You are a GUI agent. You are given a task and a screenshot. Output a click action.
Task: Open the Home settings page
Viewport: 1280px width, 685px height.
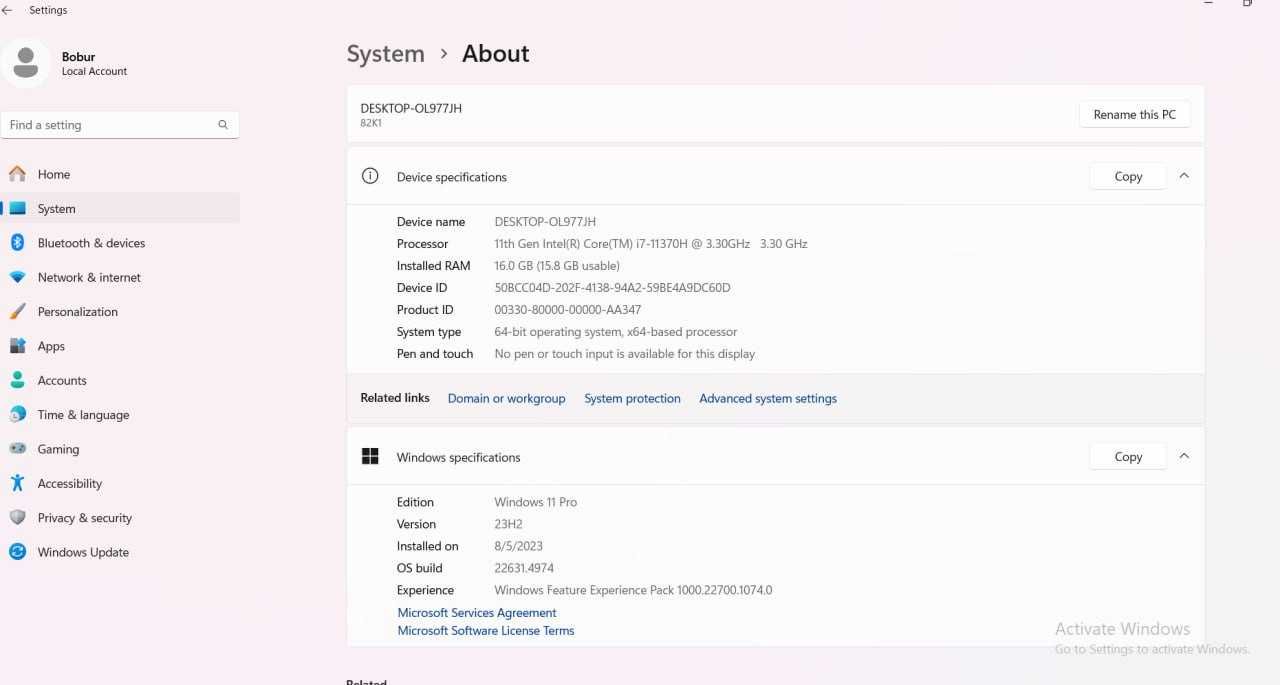(54, 174)
